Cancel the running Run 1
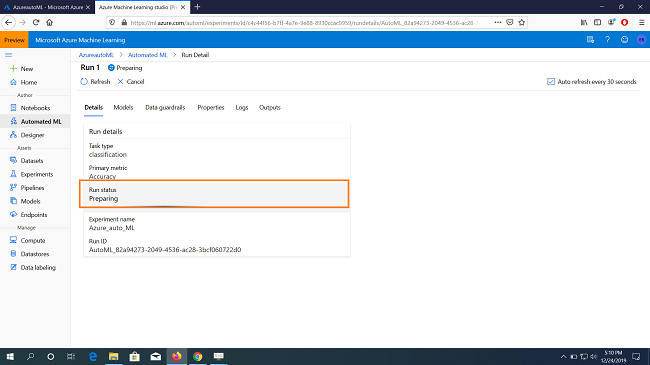Screen dimensions: 650x365 (x=131, y=82)
